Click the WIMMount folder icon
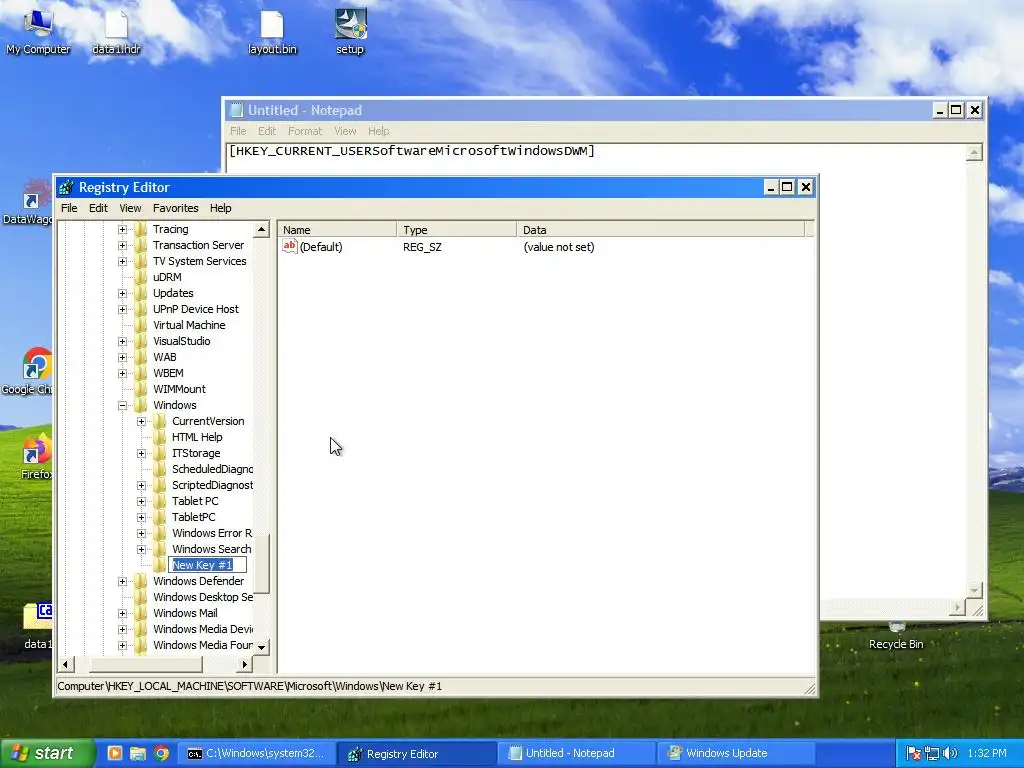Screen dimensions: 1024x768 (141, 389)
